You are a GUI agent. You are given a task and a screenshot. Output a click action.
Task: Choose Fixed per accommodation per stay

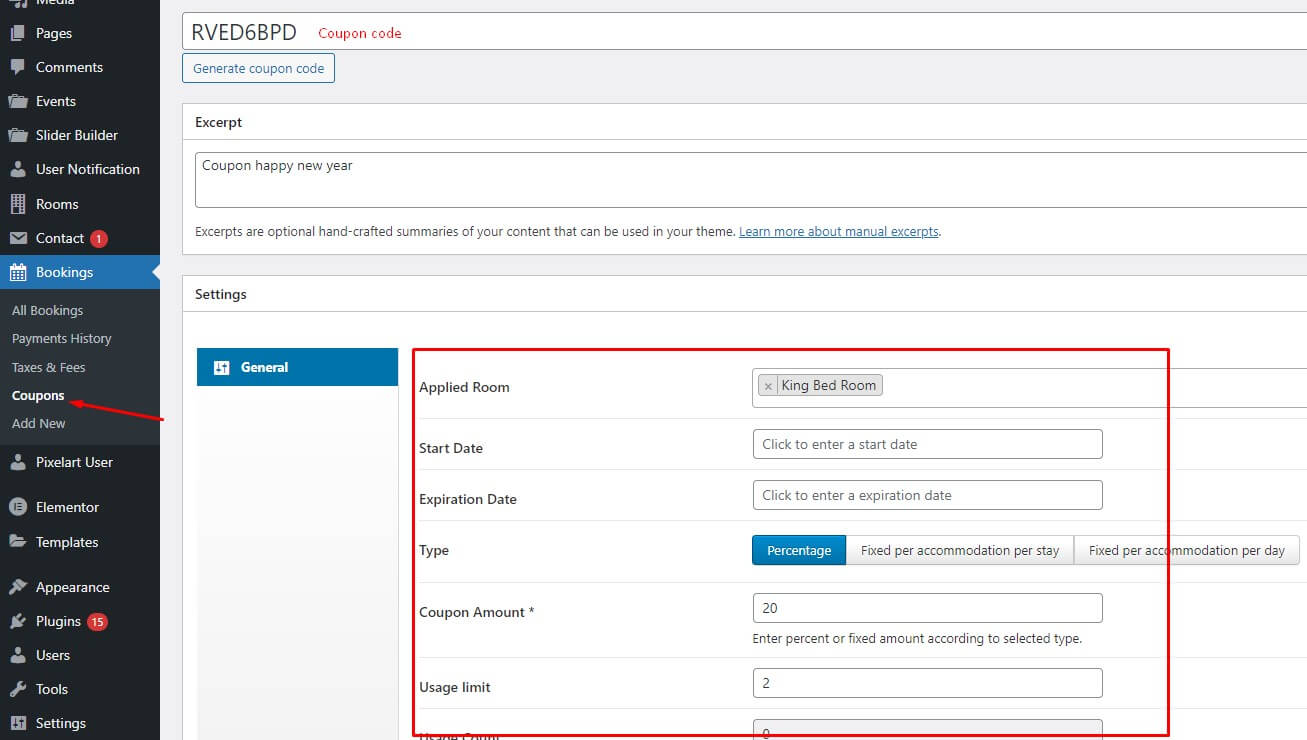(x=959, y=550)
